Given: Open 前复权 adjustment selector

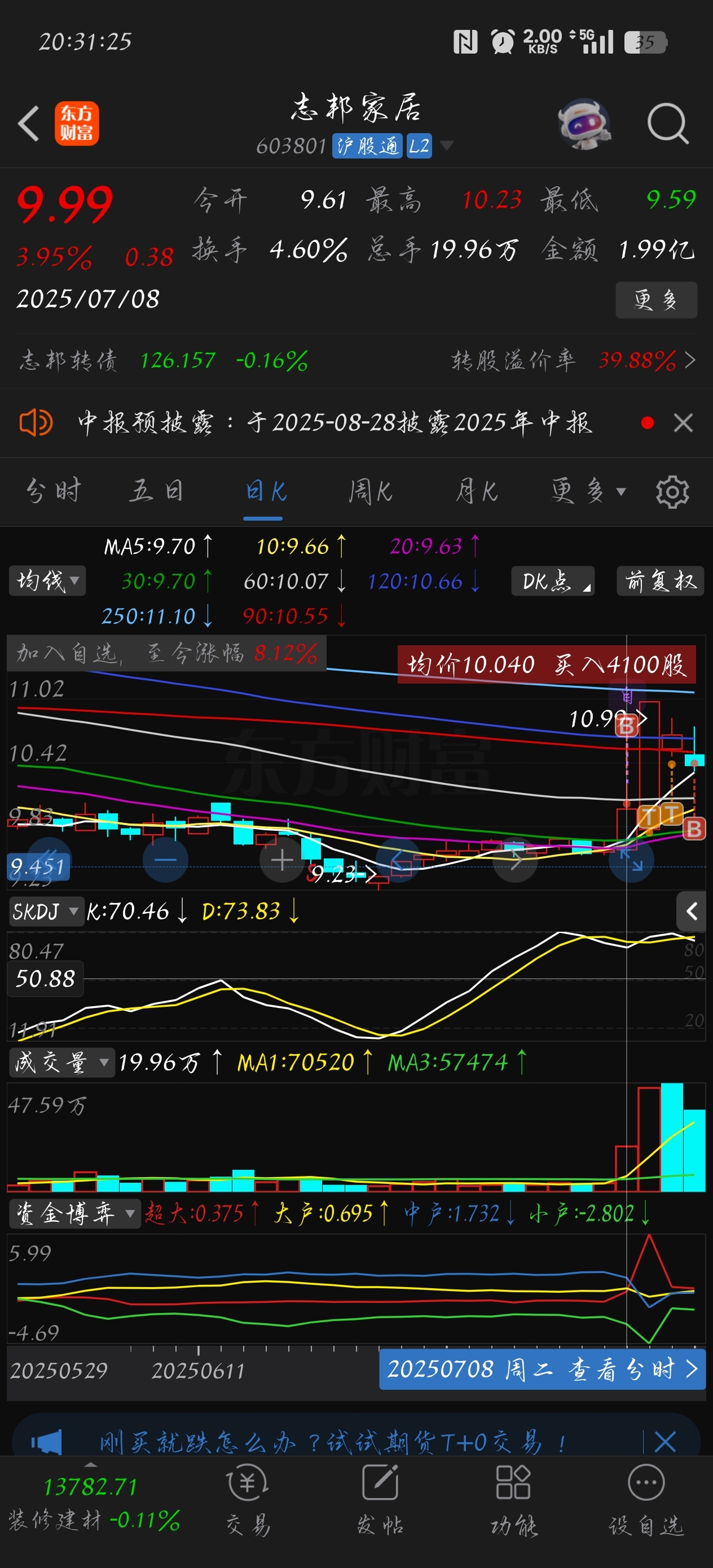Looking at the screenshot, I should (x=661, y=581).
